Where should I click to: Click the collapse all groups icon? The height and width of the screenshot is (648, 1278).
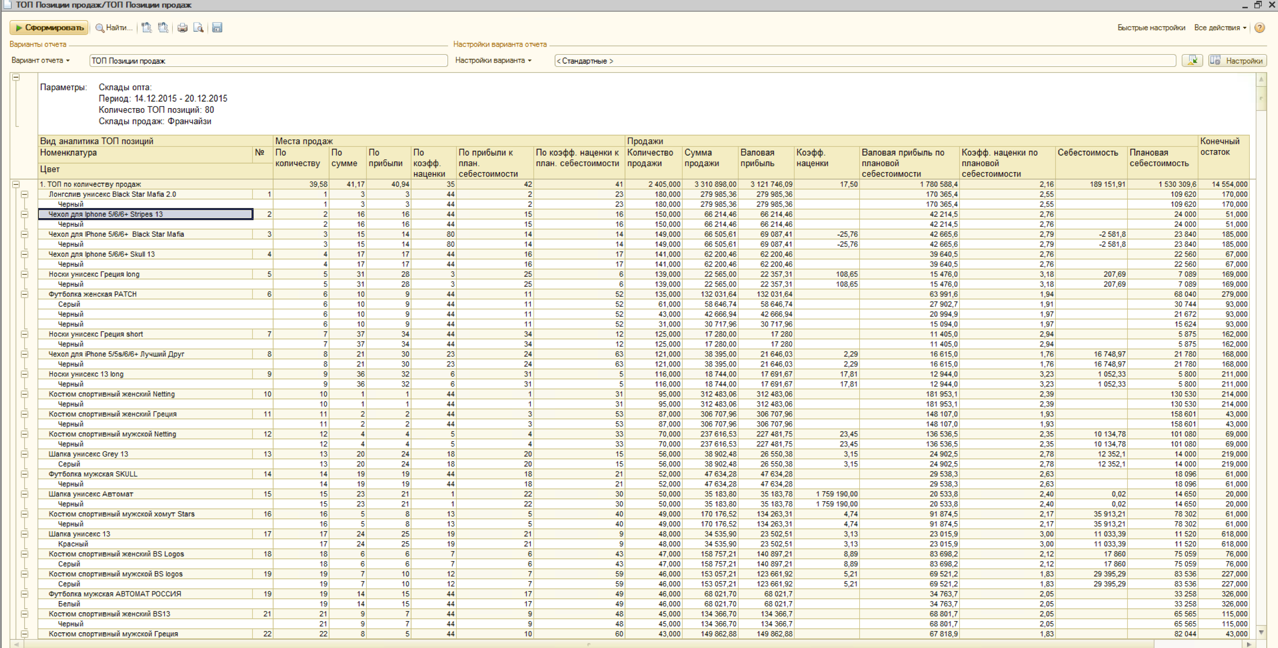(163, 28)
